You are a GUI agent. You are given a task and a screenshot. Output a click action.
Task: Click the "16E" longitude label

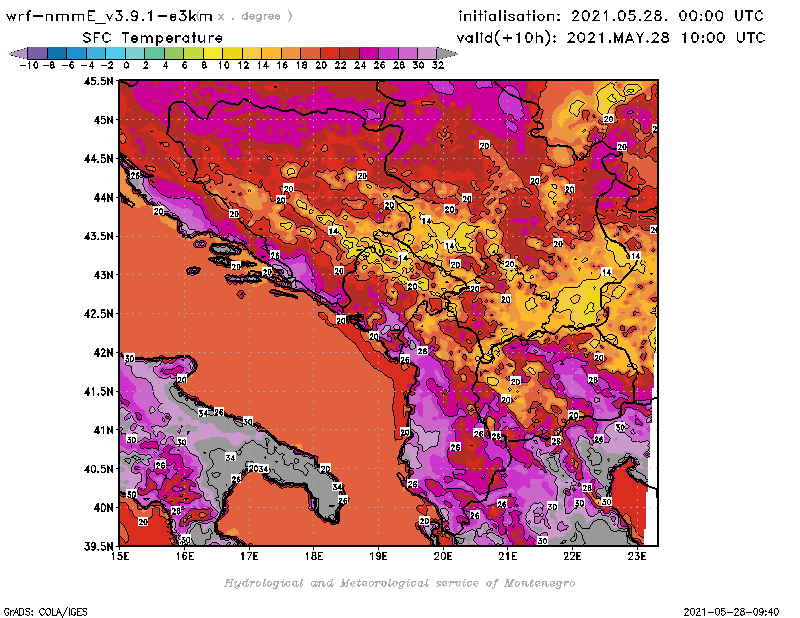click(x=185, y=556)
